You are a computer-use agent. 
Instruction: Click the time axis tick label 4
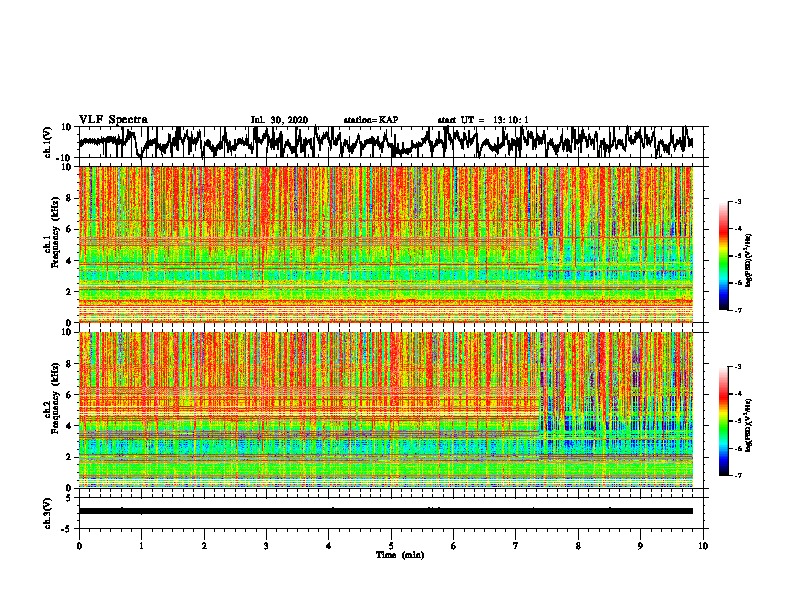tap(329, 546)
